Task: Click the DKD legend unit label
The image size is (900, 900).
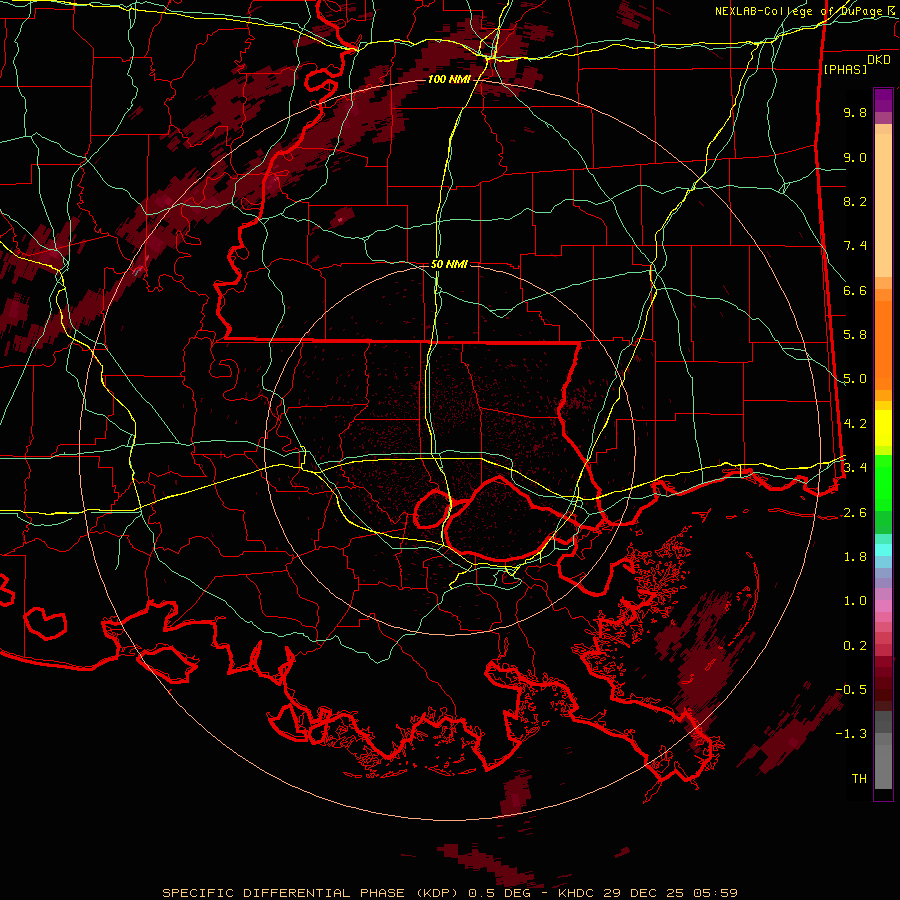Action: click(879, 60)
